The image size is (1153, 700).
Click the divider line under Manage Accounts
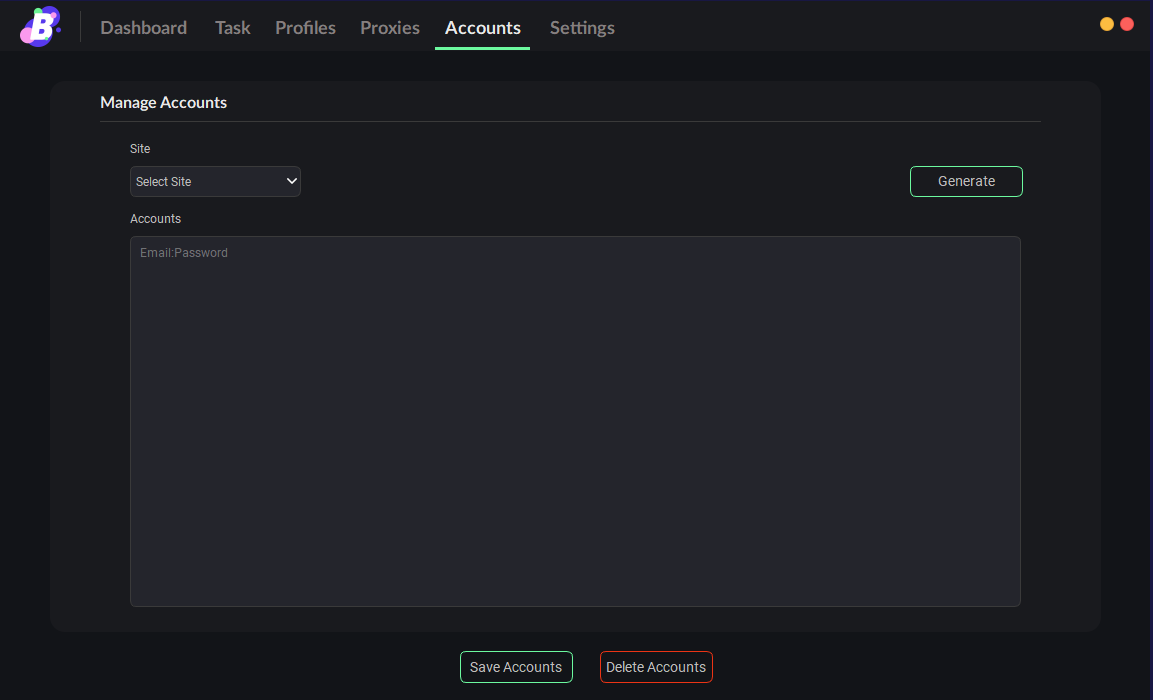(570, 121)
